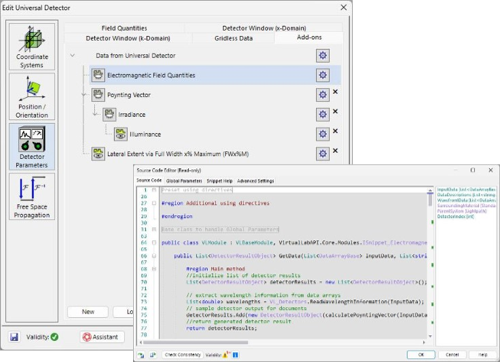Viewport: 500px width, 362px height.
Task: Click the import snippet icon in Source Code Editor
Action: [141, 355]
